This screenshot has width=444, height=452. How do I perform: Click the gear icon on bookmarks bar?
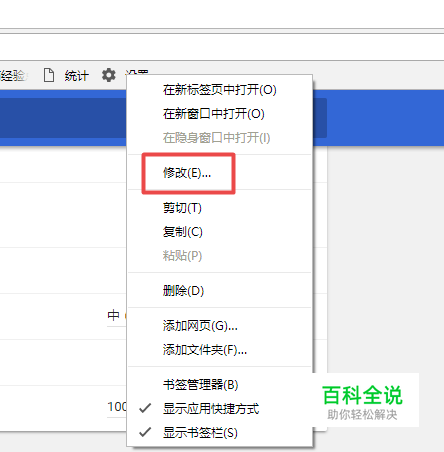pos(109,75)
